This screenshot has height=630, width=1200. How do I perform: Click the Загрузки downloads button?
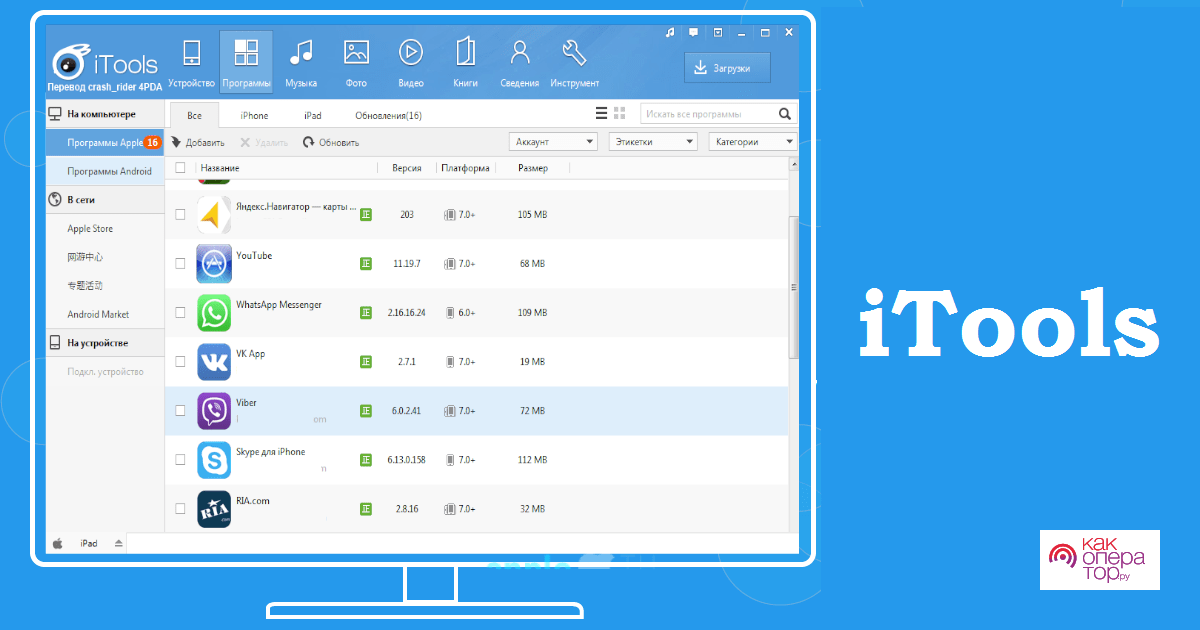pos(727,68)
